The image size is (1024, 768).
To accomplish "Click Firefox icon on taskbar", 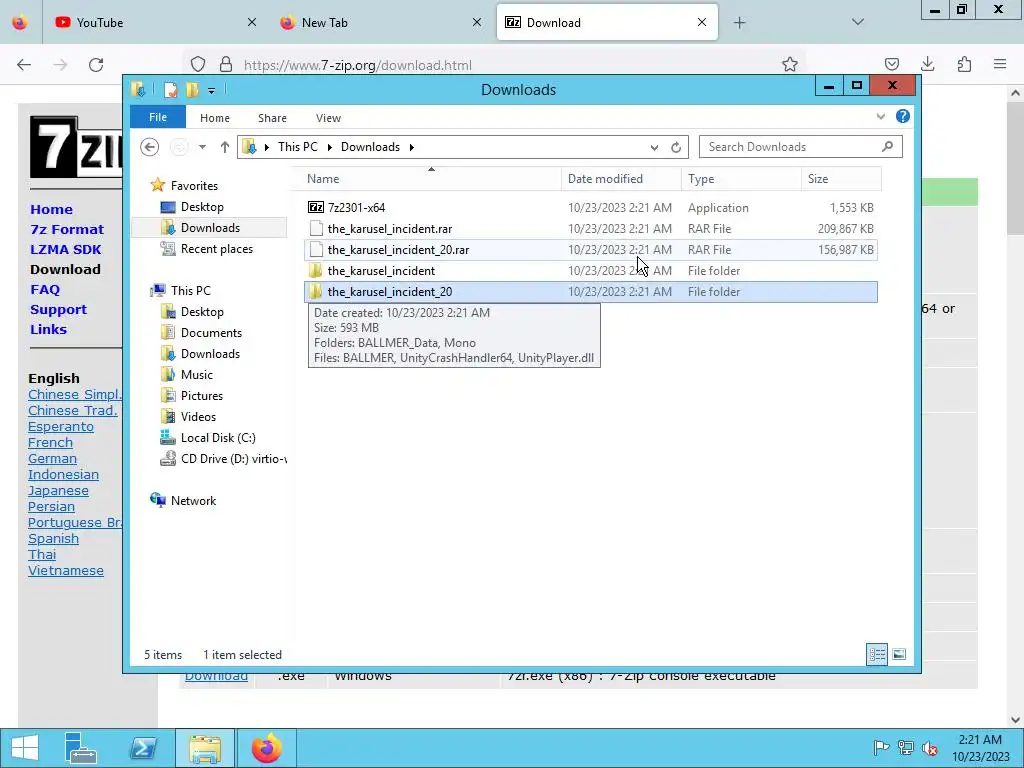I will (x=266, y=748).
